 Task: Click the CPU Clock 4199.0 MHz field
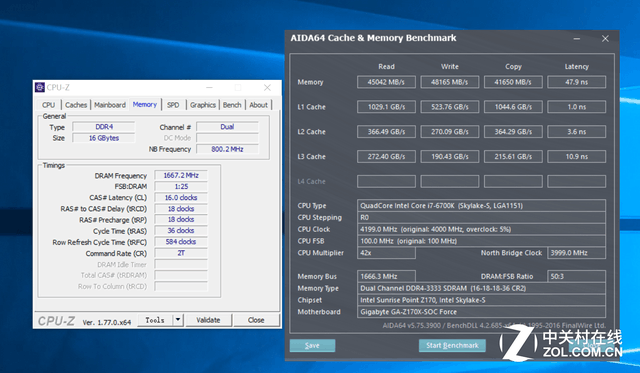click(481, 229)
